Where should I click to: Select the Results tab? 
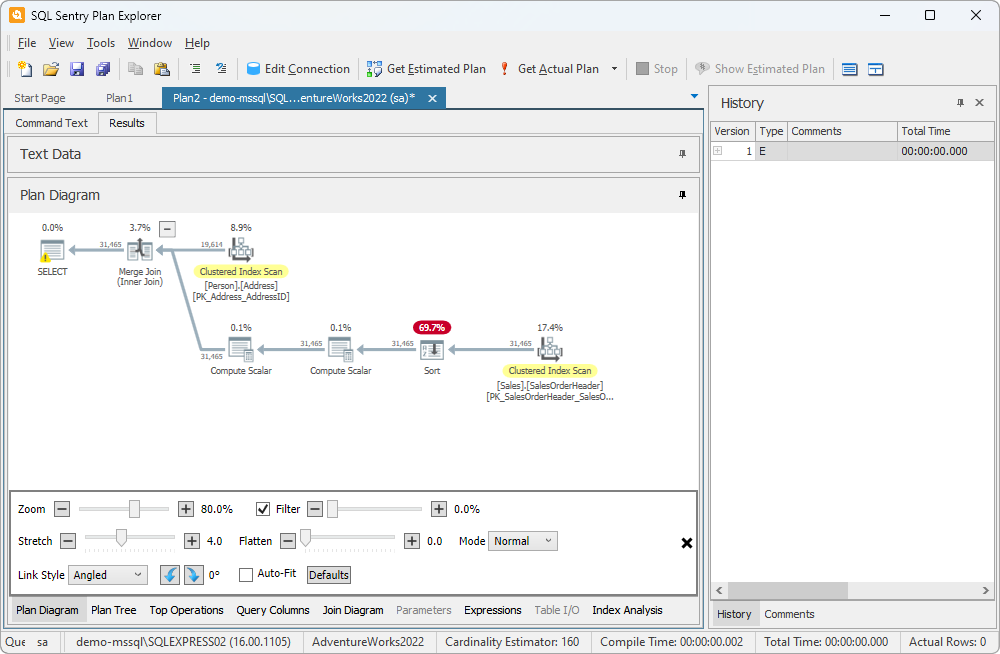coord(127,123)
